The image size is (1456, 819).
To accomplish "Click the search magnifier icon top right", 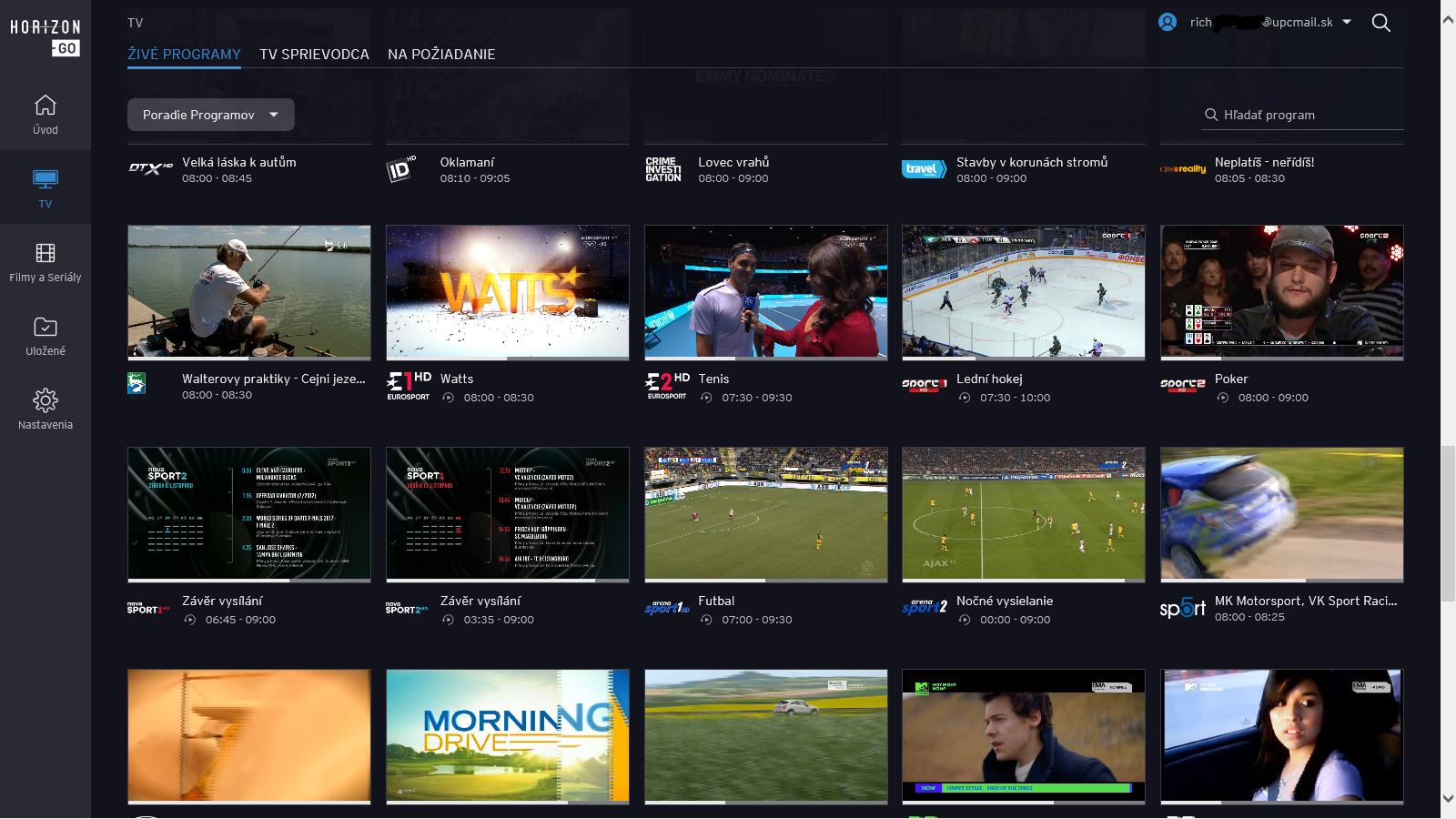I will click(1380, 23).
